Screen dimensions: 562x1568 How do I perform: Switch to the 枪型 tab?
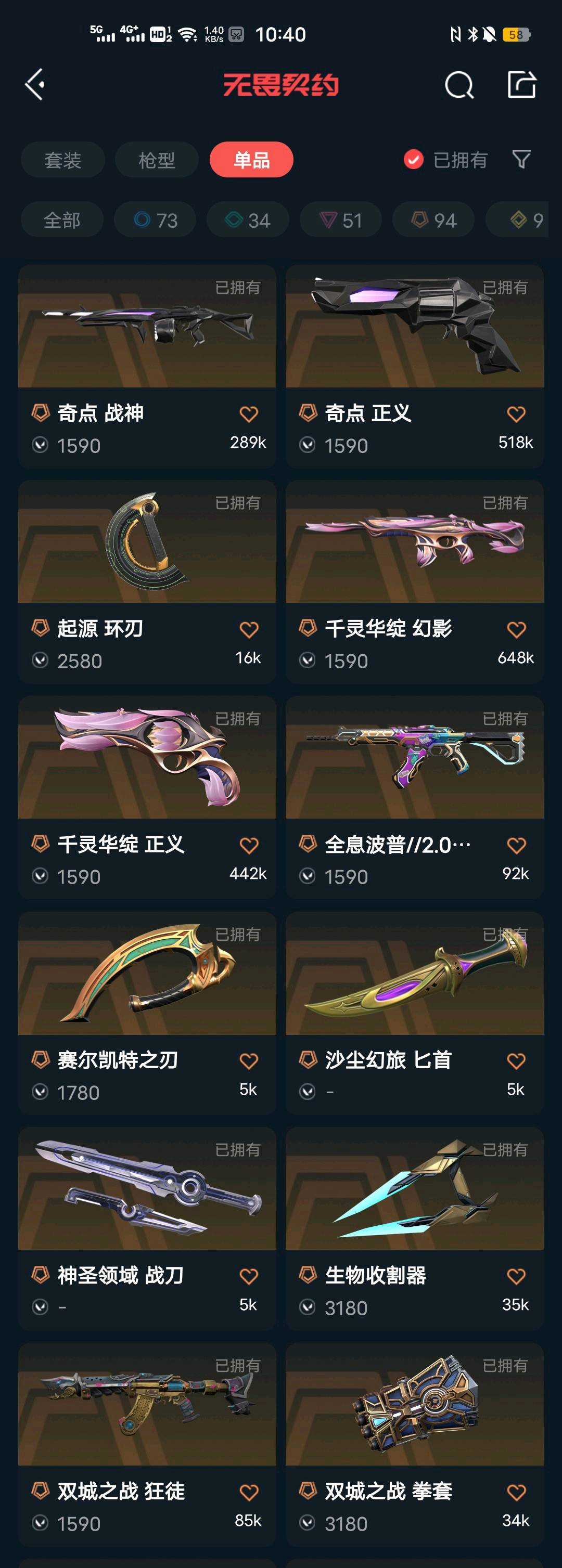pos(157,160)
